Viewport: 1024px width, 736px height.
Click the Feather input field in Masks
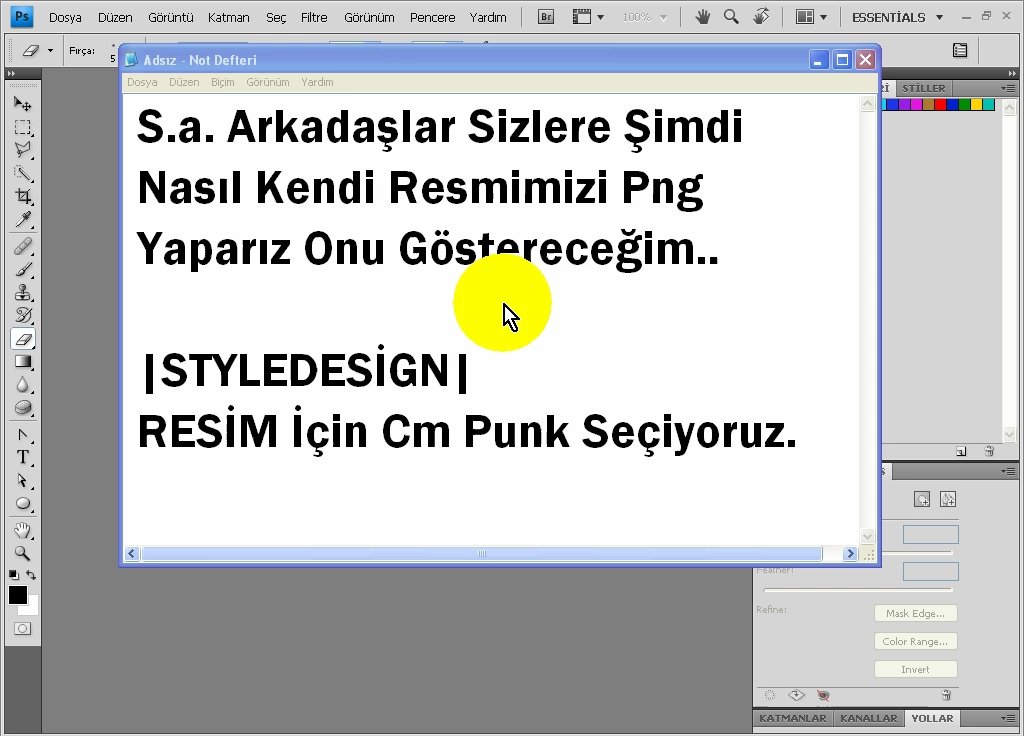pos(931,571)
